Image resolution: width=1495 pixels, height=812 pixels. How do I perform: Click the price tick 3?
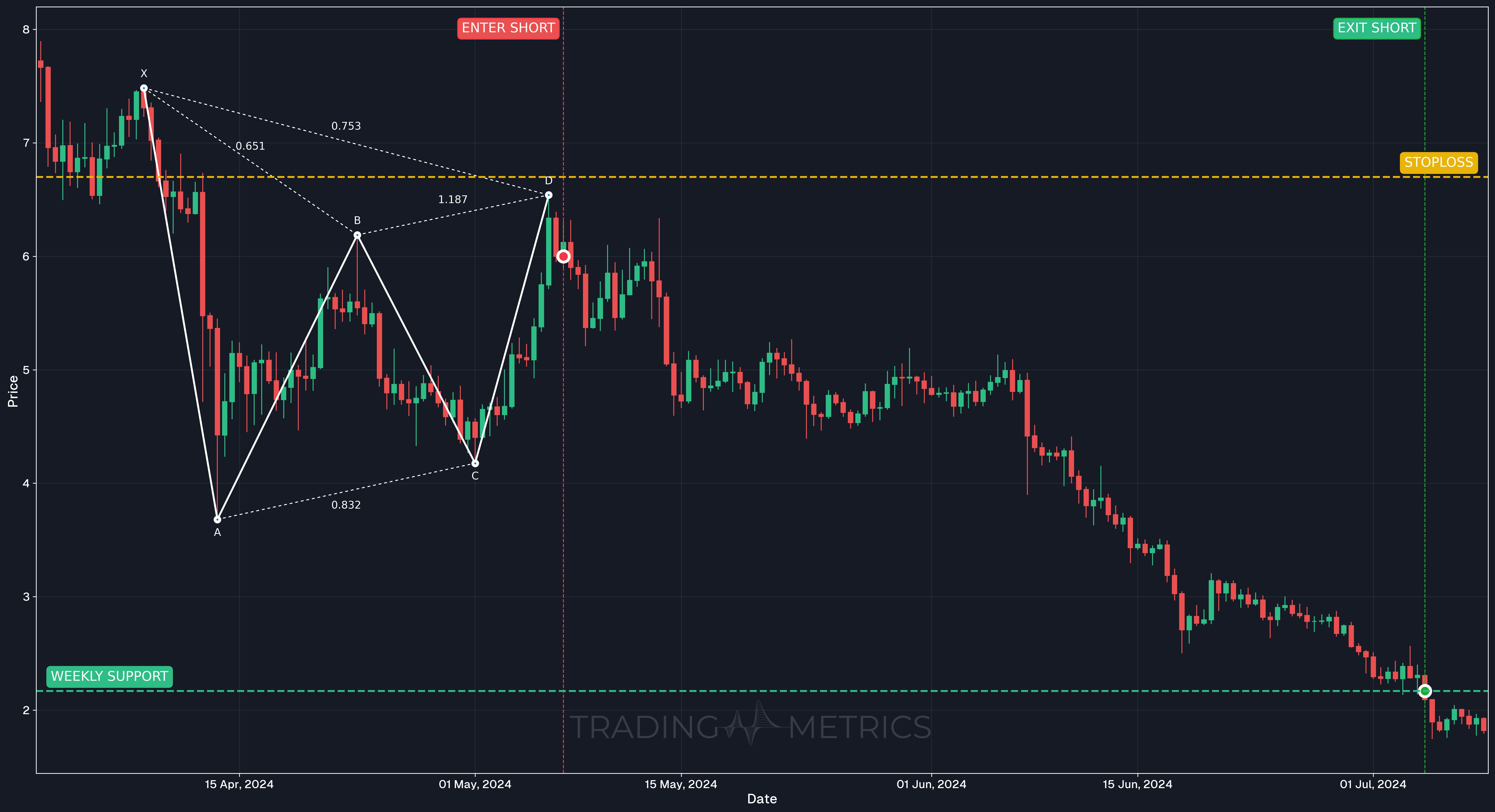click(x=26, y=597)
